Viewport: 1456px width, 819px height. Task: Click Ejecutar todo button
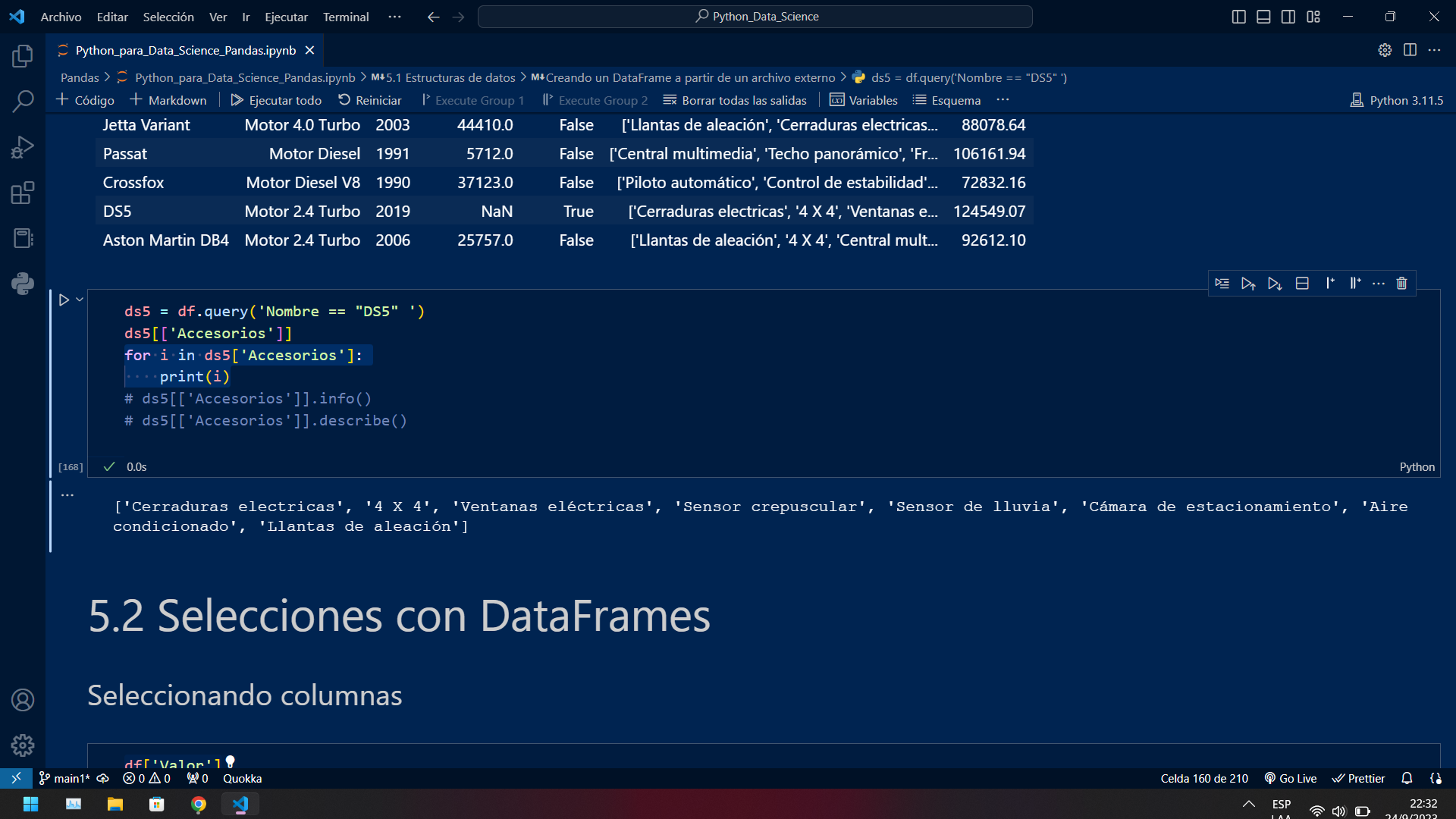click(x=276, y=100)
